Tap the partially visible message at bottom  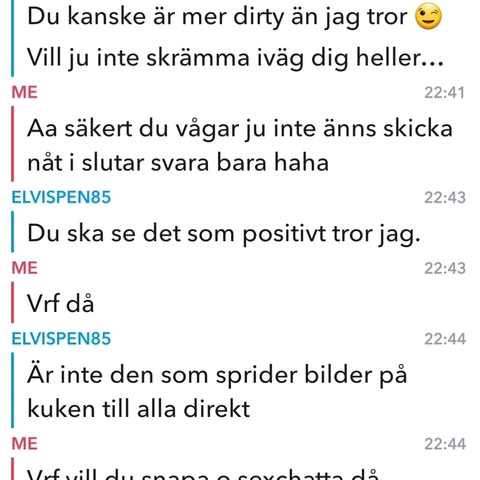[203, 474]
